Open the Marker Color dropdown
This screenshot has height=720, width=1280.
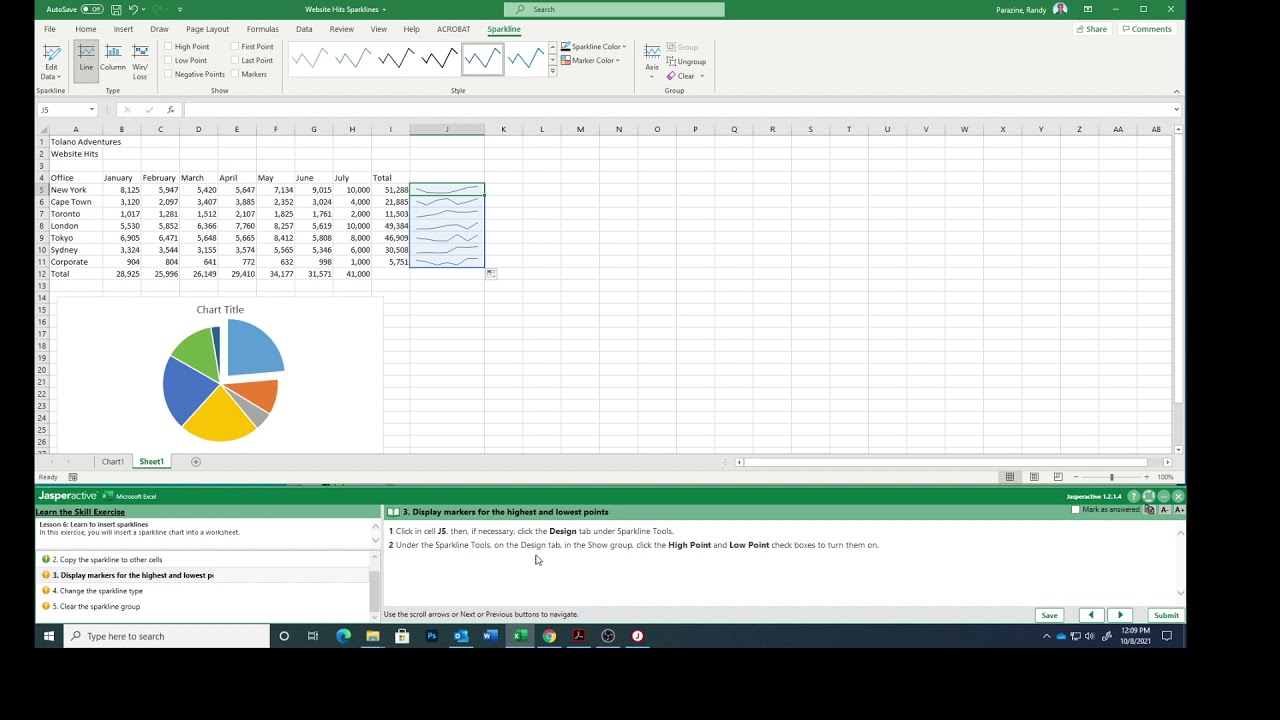(590, 60)
